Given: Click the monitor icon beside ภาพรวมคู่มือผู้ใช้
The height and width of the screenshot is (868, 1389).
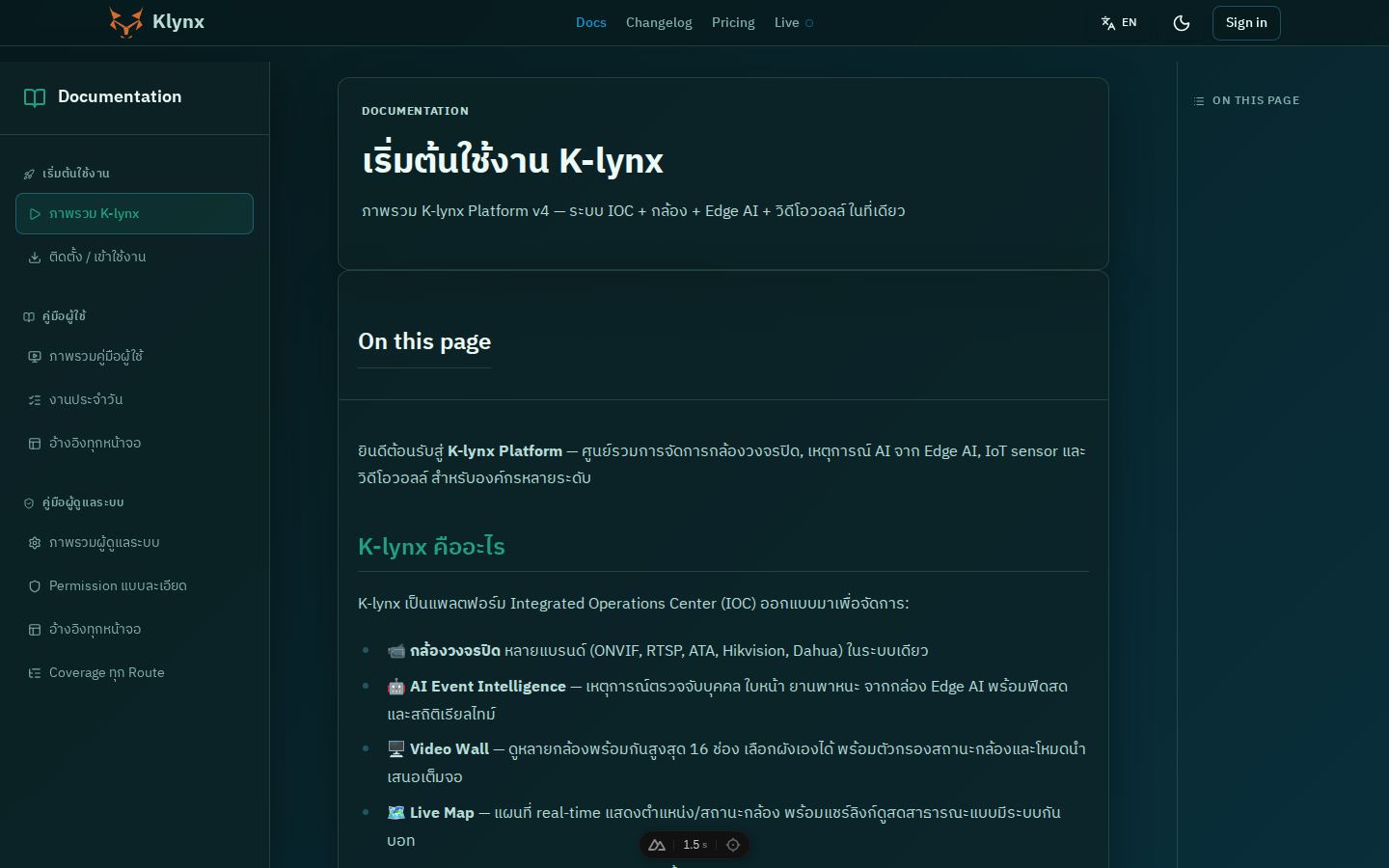Looking at the screenshot, I should point(35,357).
